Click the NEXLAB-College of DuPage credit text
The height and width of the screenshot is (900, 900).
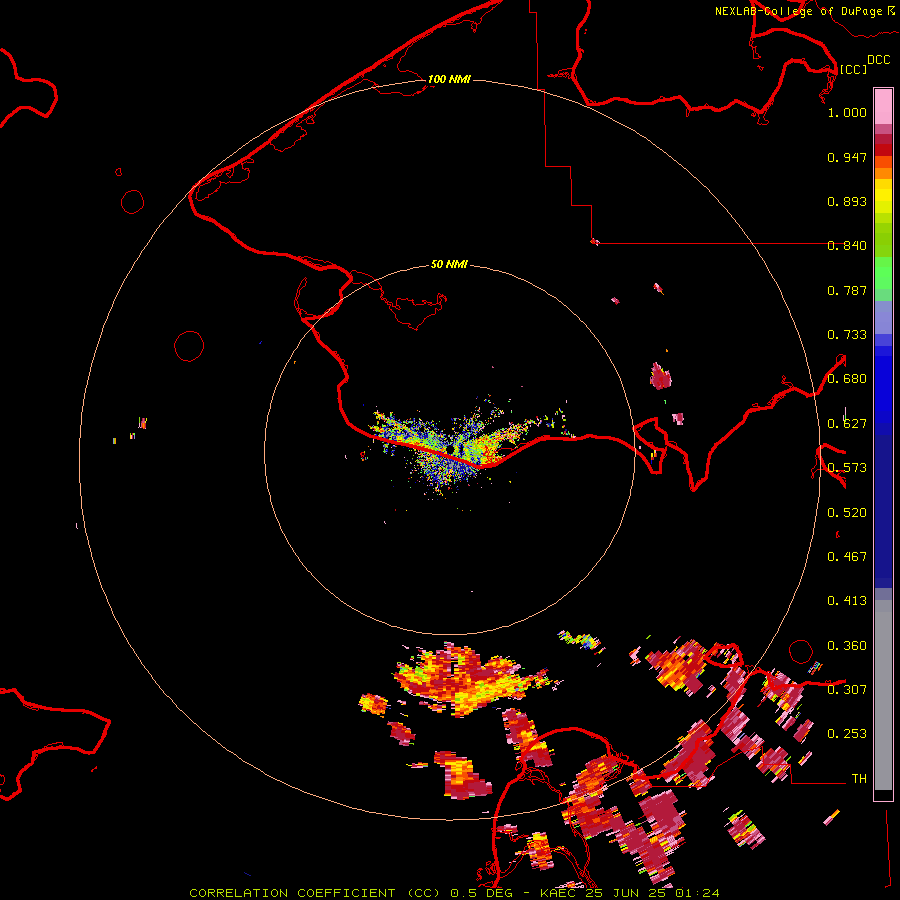tap(799, 11)
